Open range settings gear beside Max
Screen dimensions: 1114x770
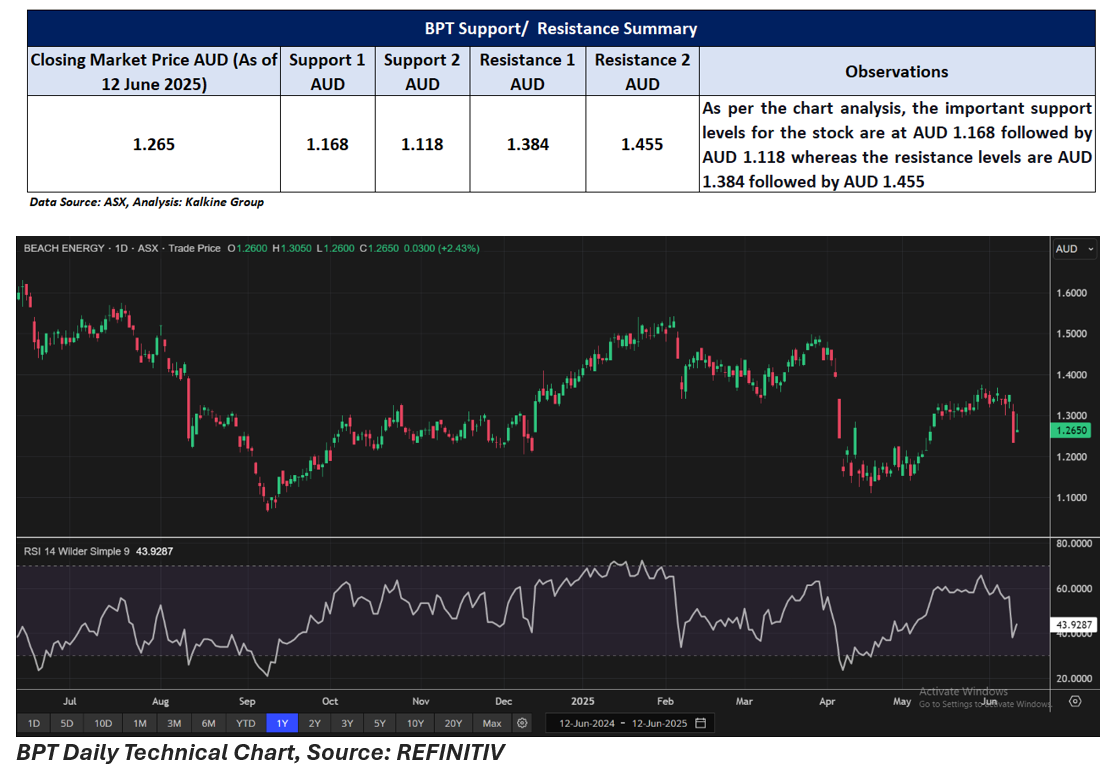tap(522, 723)
